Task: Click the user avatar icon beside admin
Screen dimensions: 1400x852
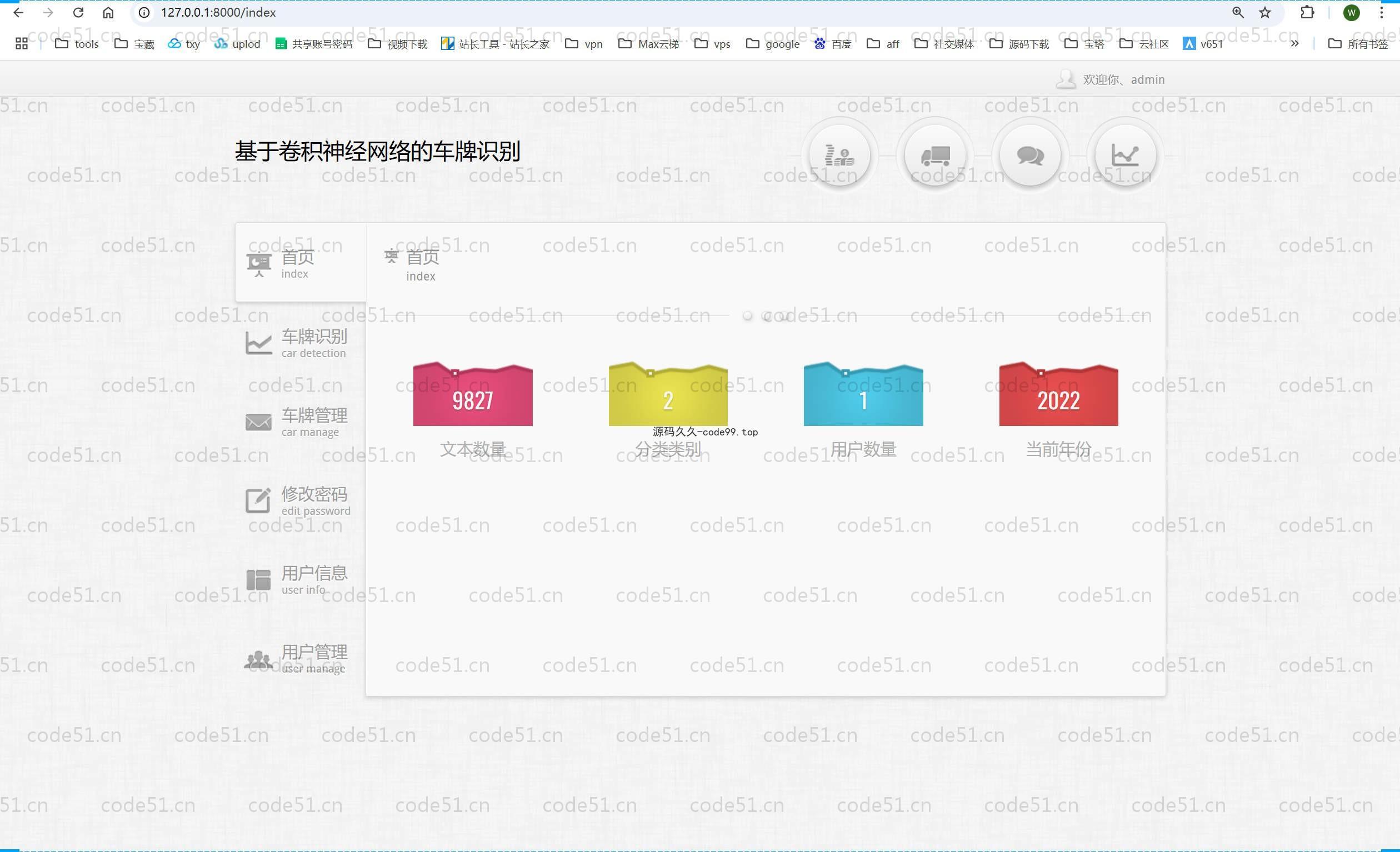Action: point(1066,79)
